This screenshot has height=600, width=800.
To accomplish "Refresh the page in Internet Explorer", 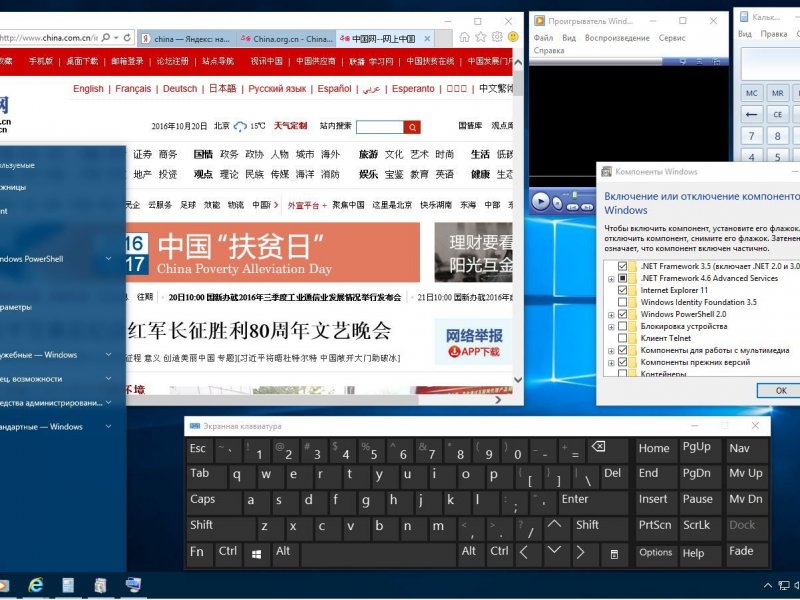I will tap(127, 38).
